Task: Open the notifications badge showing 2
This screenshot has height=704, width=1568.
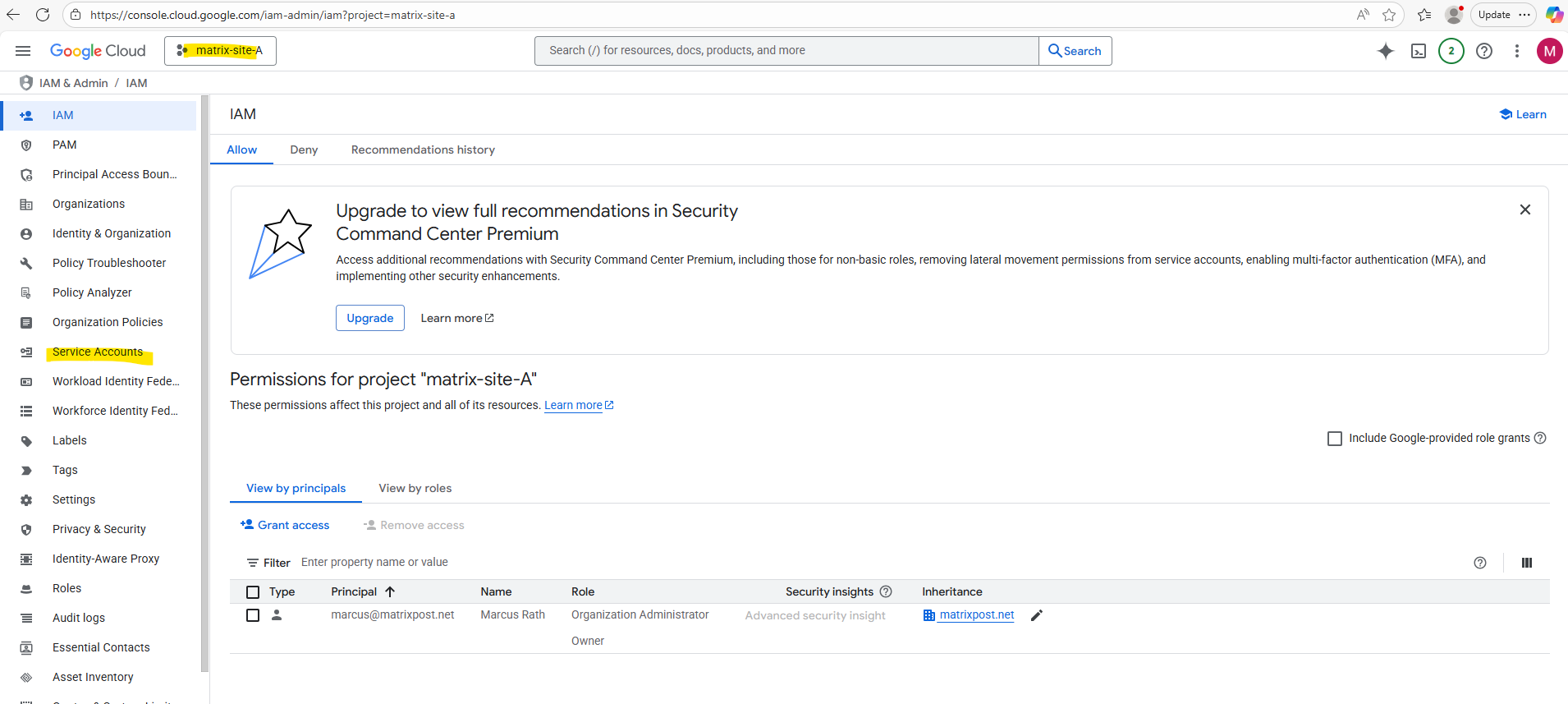Action: (x=1451, y=51)
